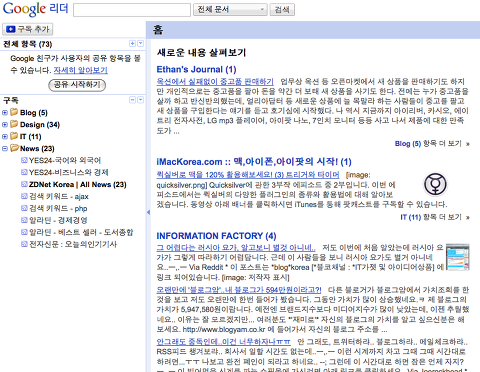Click feed icon for YES24-국어와 외국어
The width and height of the screenshot is (480, 372).
pyautogui.click(x=24, y=160)
